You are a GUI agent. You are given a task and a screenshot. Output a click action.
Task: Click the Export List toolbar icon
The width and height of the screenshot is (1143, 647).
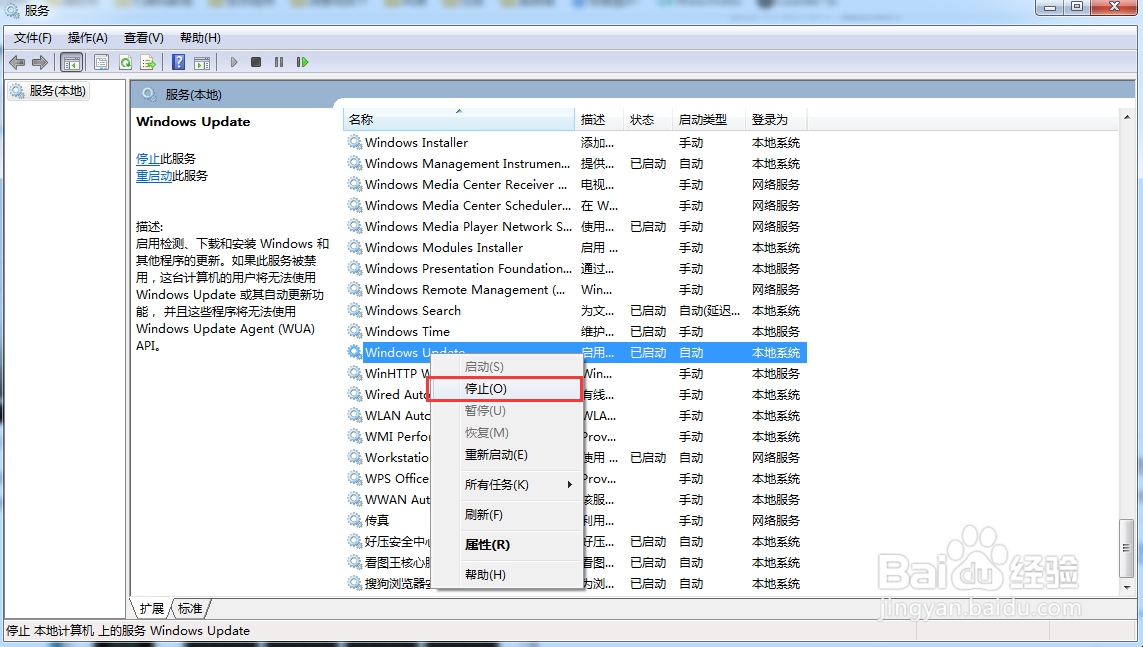[148, 63]
